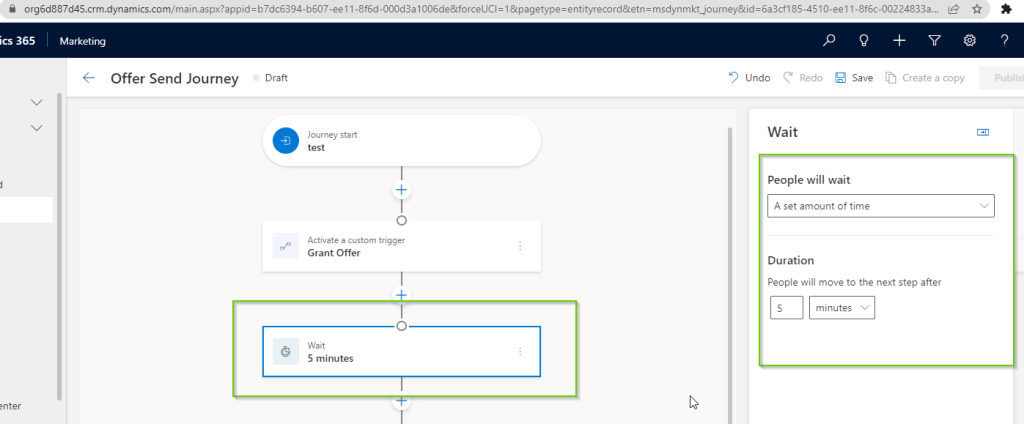Open the settings gear icon

tap(969, 41)
